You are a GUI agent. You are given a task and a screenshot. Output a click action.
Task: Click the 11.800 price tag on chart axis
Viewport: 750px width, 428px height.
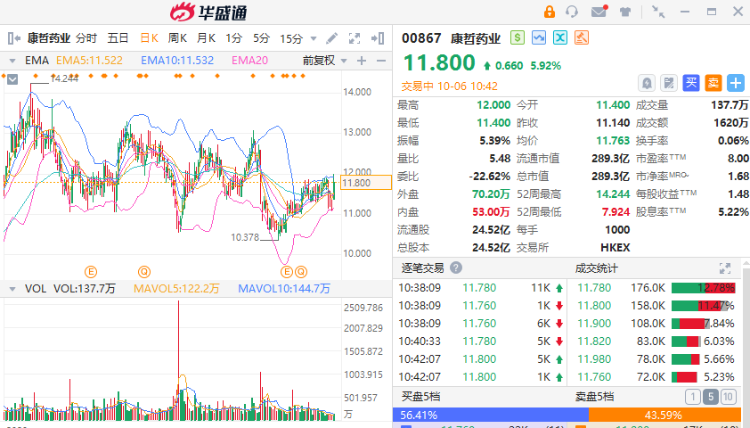[365, 183]
